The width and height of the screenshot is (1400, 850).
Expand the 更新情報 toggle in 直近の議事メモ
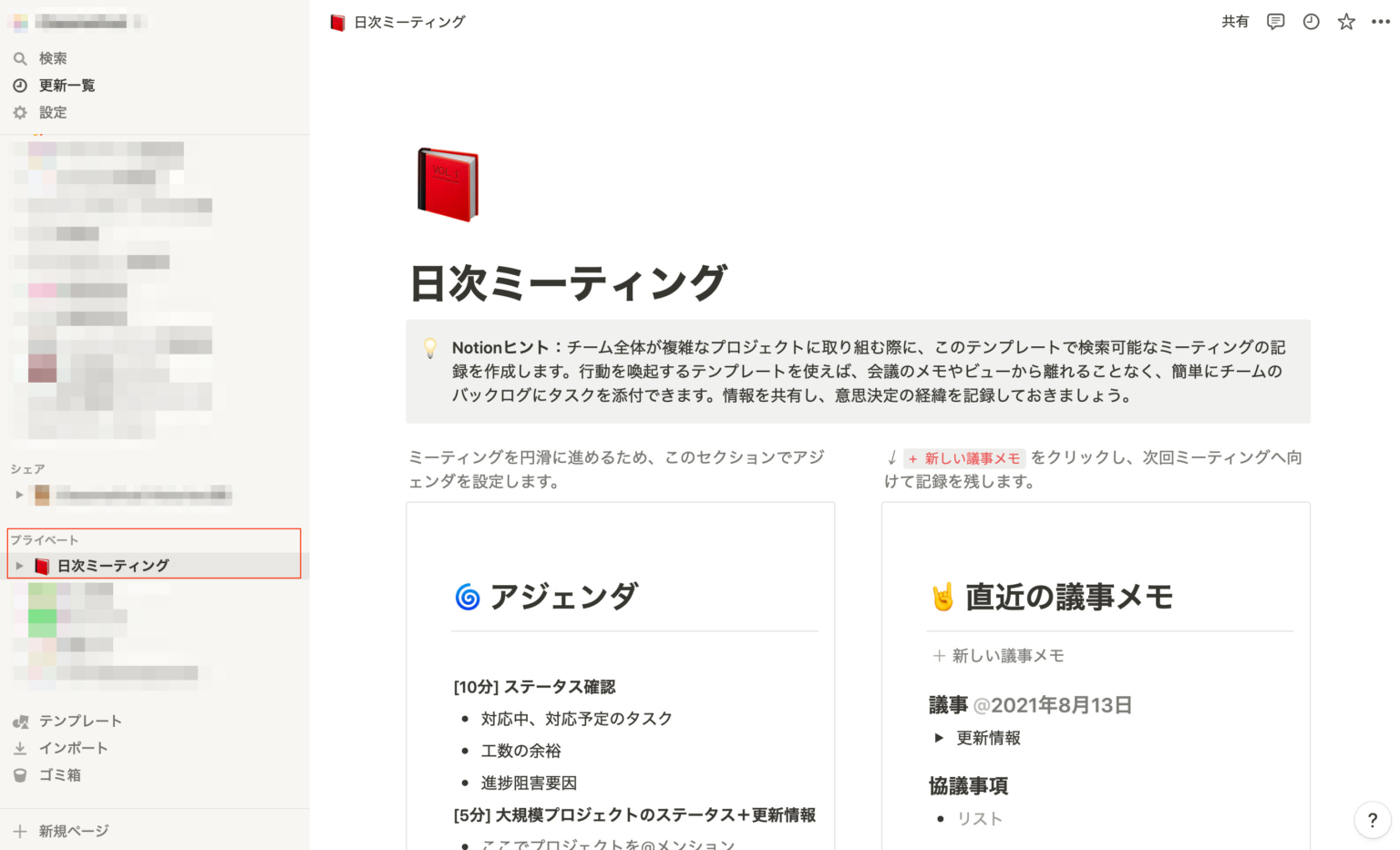(x=940, y=738)
